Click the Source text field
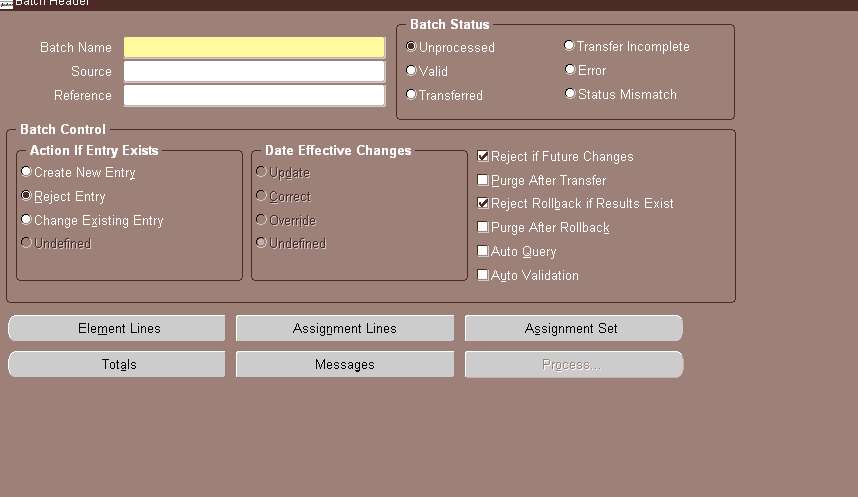858x497 pixels. [254, 72]
